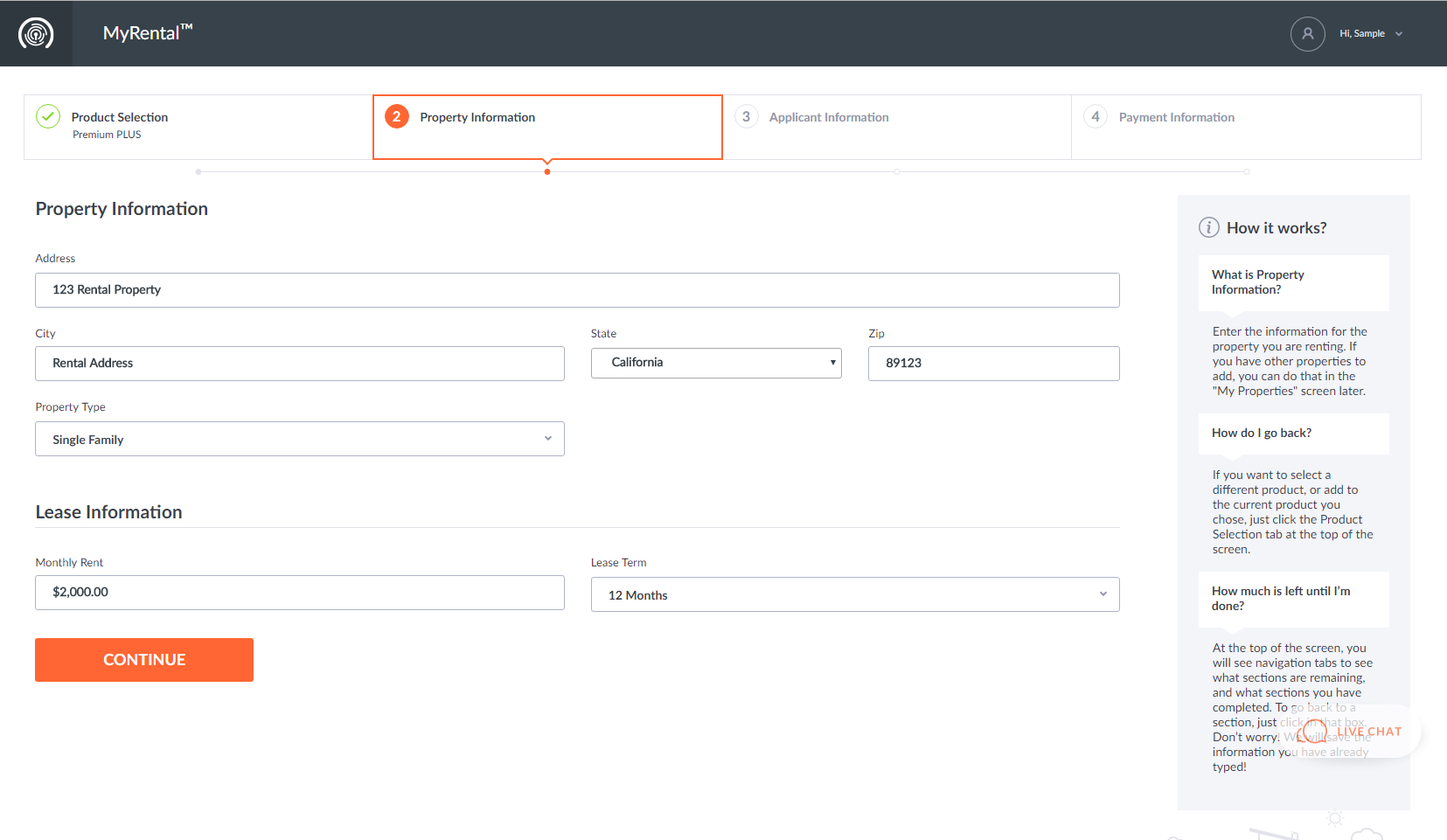The width and height of the screenshot is (1447, 840).
Task: Click the number 3 step circle
Action: pos(746,116)
